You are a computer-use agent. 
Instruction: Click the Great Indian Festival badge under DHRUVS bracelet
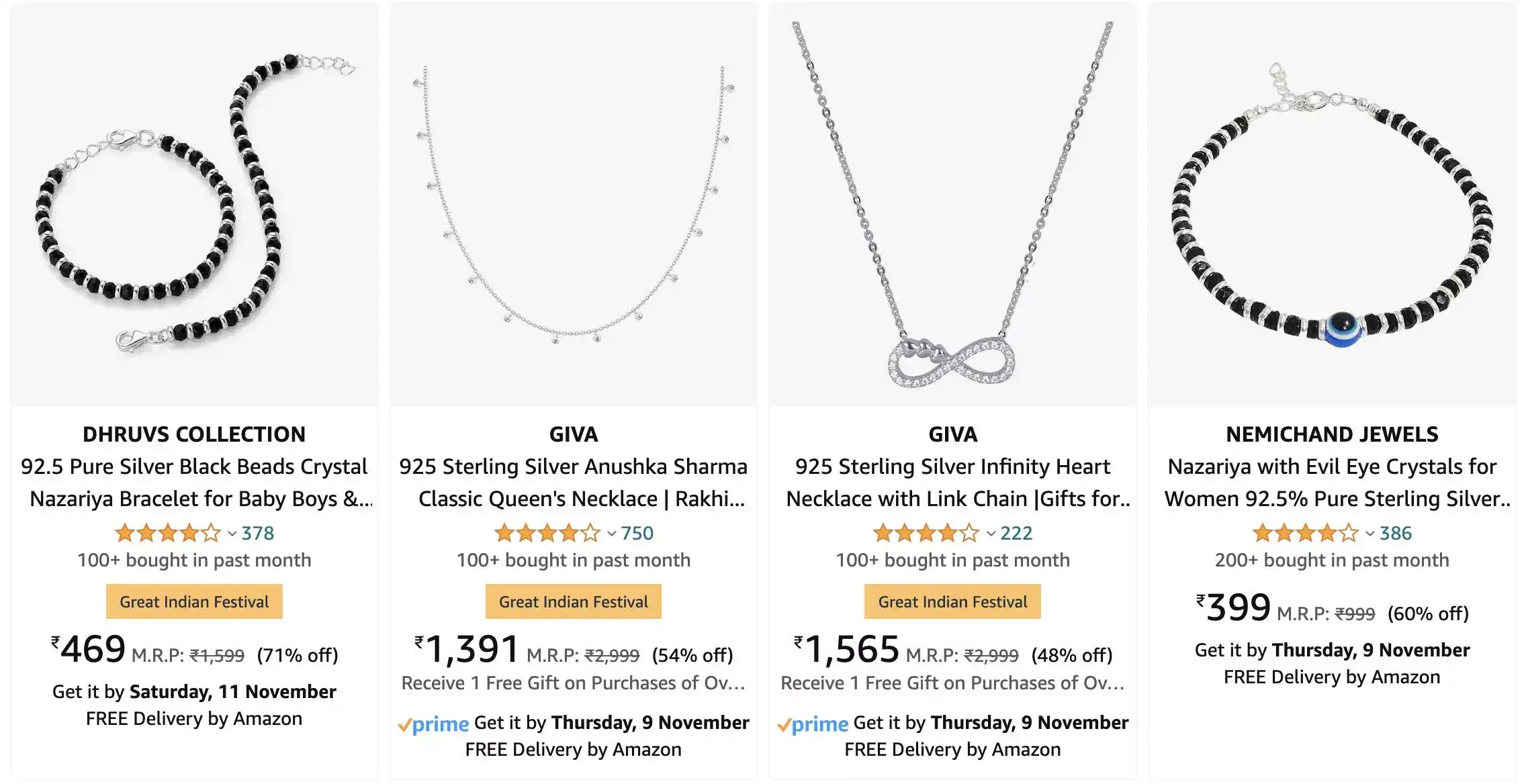[194, 601]
